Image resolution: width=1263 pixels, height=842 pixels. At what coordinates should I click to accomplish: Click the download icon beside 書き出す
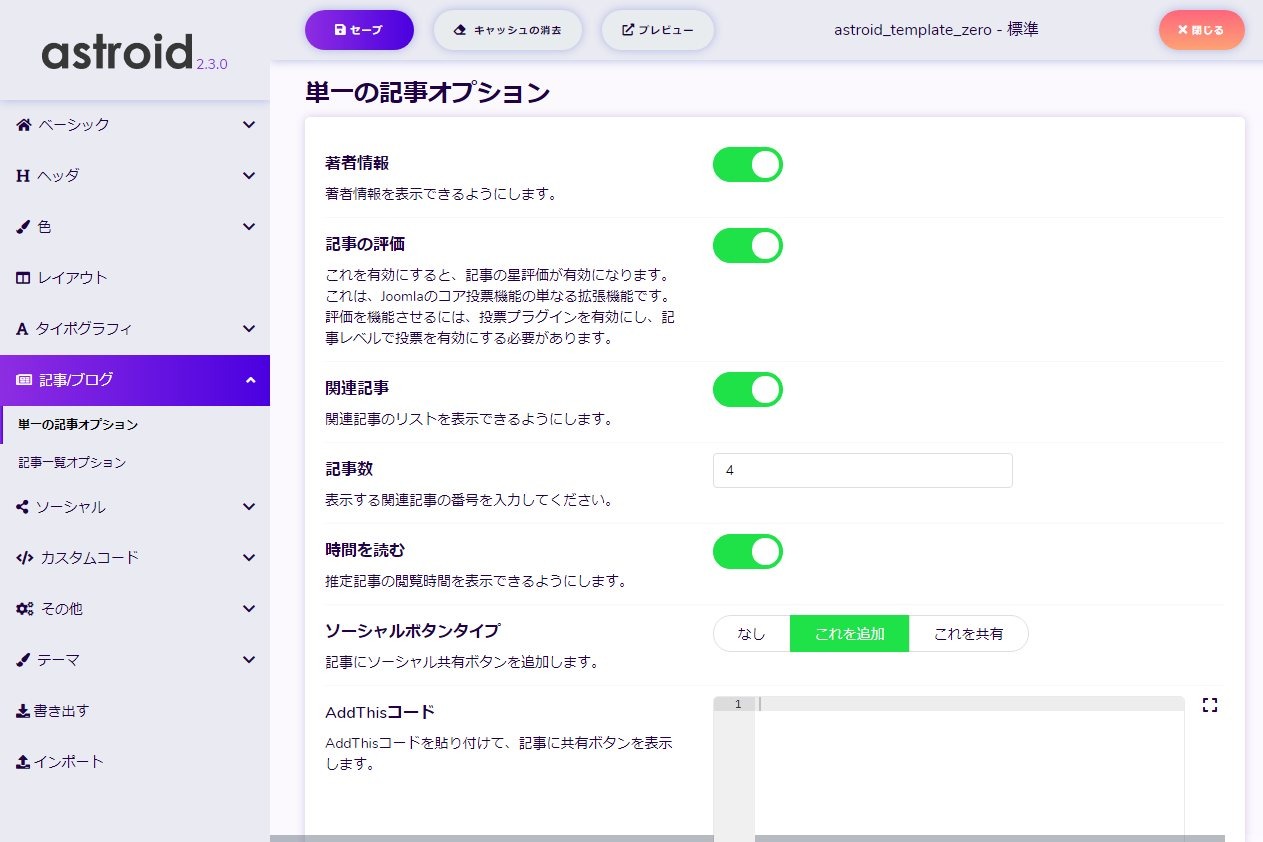23,711
